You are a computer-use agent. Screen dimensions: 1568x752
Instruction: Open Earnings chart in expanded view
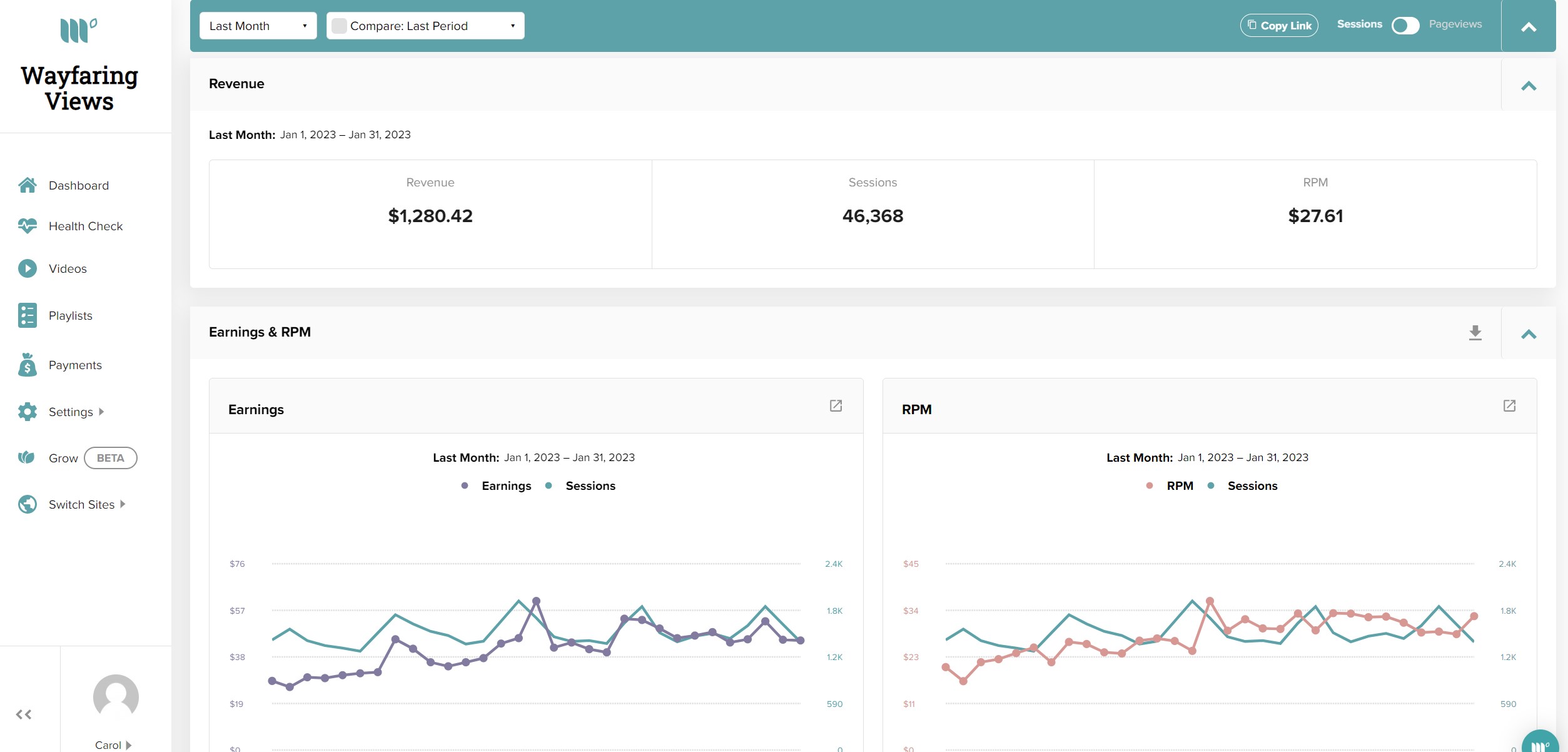click(836, 406)
